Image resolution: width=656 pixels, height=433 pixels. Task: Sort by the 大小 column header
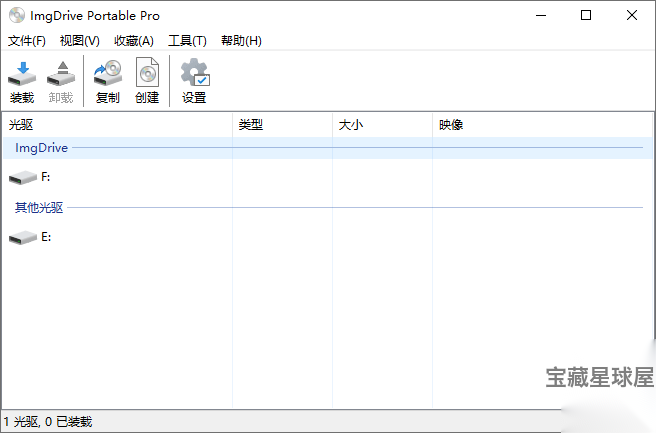pos(382,125)
